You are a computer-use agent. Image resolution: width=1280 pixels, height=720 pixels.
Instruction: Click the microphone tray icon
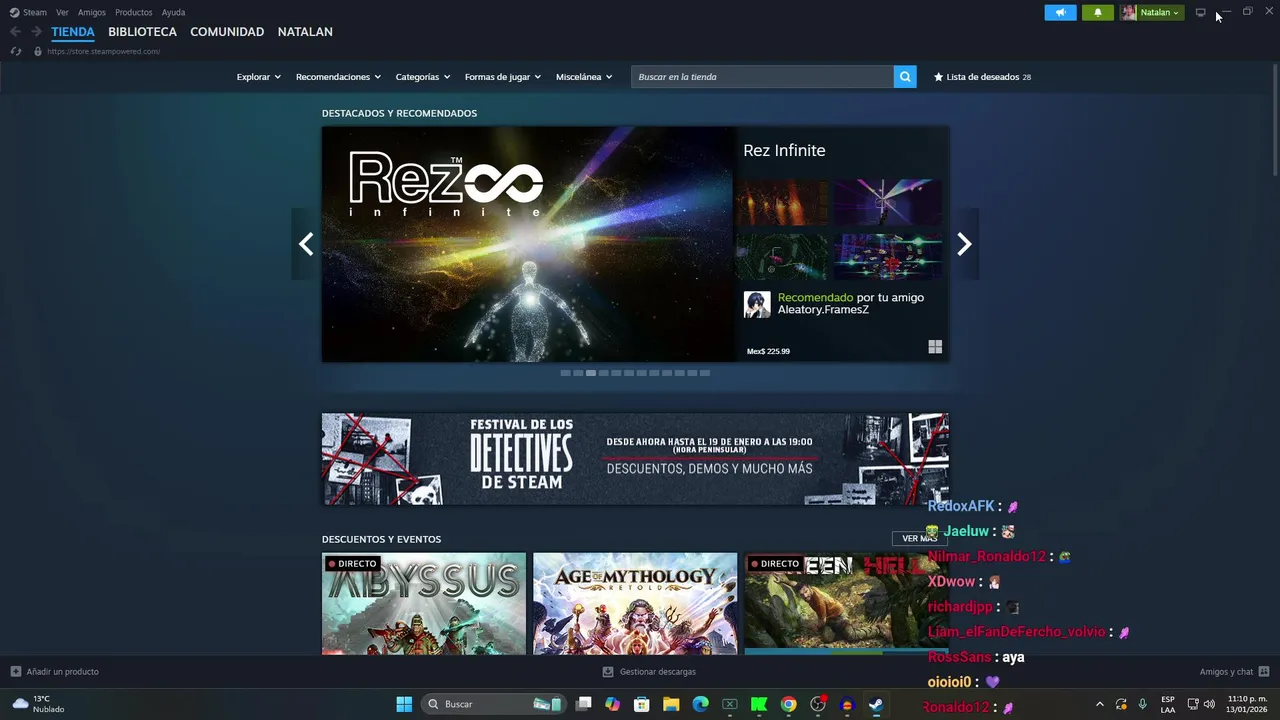coord(1143,704)
